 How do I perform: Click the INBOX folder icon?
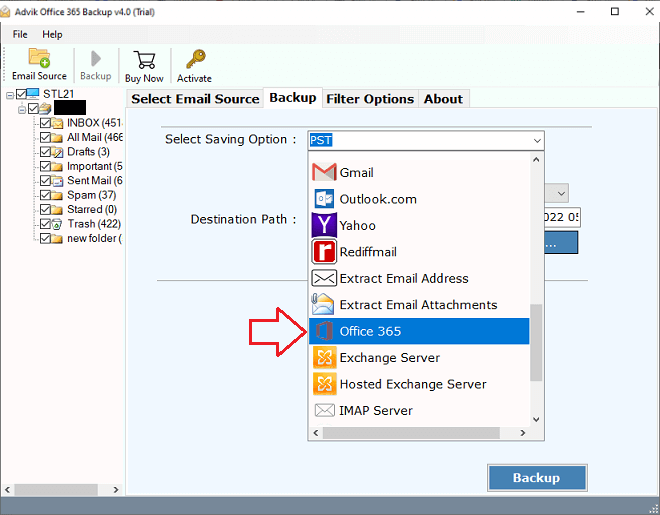tap(57, 123)
